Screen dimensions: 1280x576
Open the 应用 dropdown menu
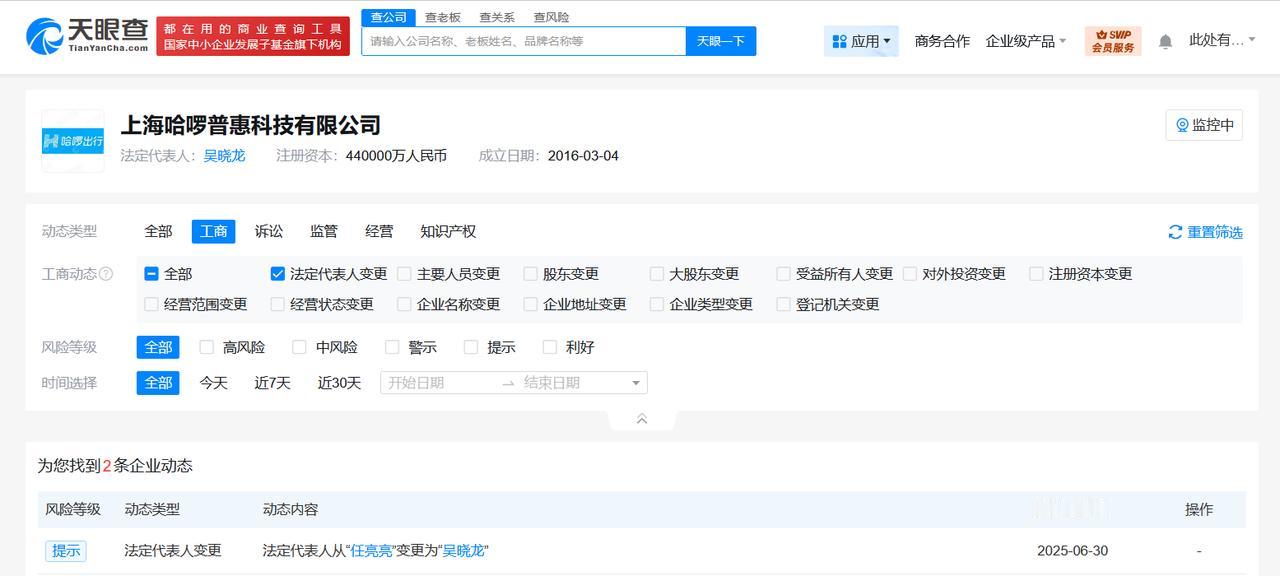point(861,41)
